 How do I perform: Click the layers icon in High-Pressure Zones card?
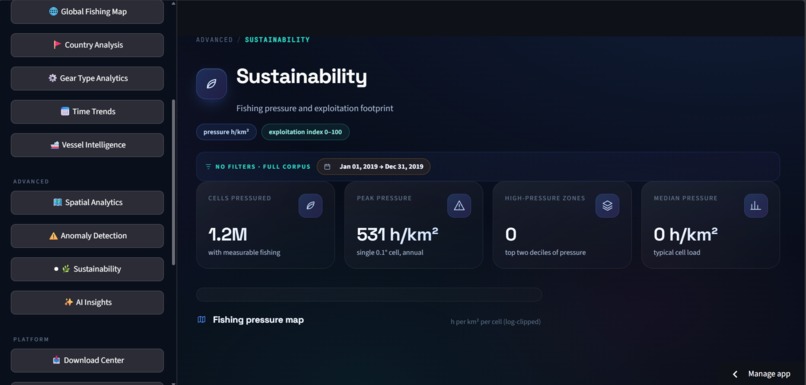[608, 206]
